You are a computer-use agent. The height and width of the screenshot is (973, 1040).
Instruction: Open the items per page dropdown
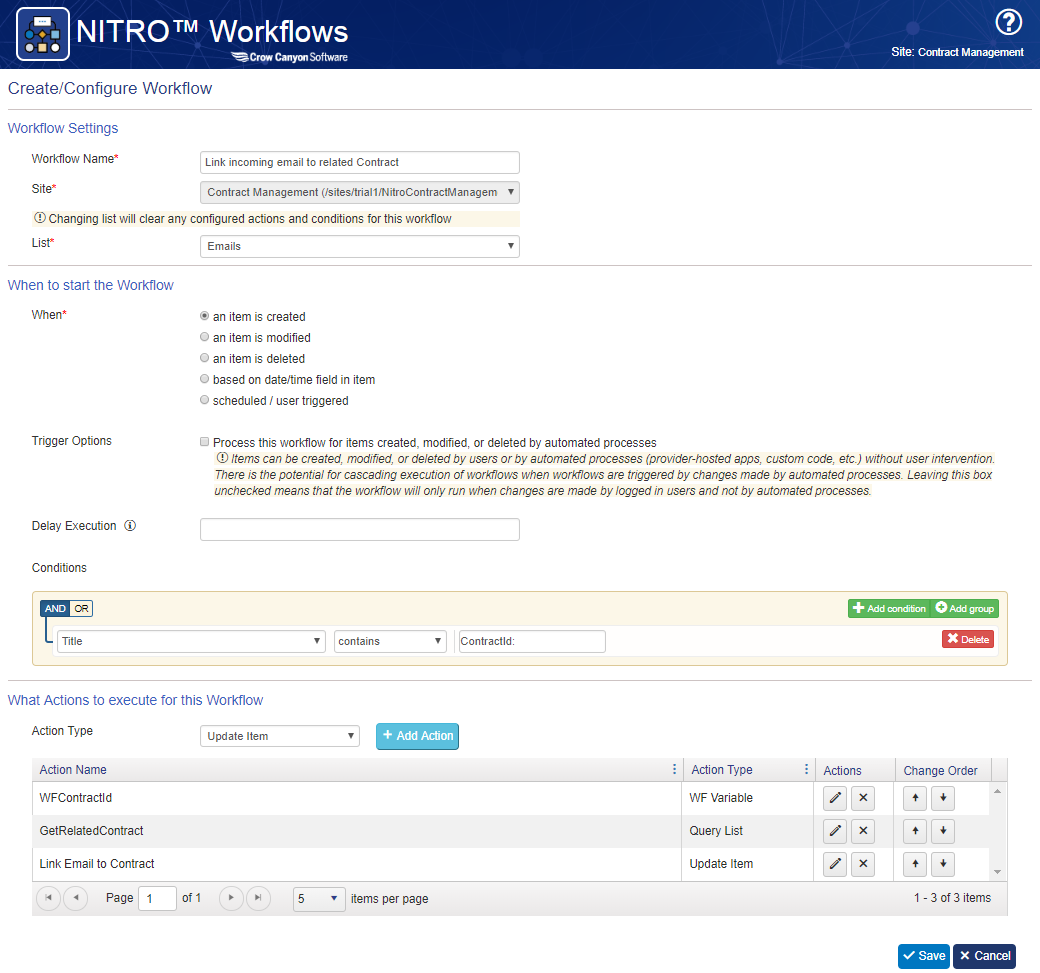click(x=319, y=899)
